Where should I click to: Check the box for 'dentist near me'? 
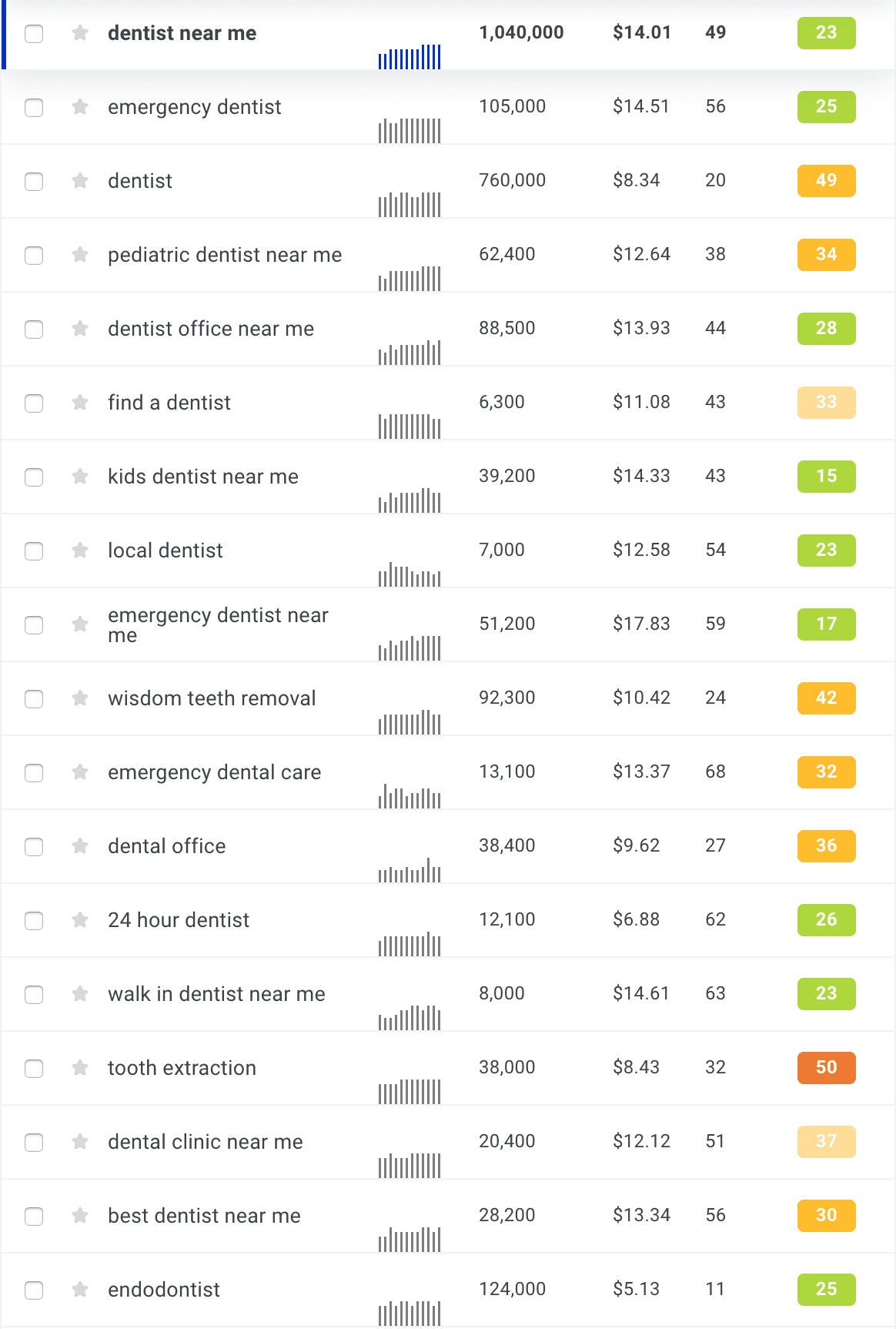[34, 34]
